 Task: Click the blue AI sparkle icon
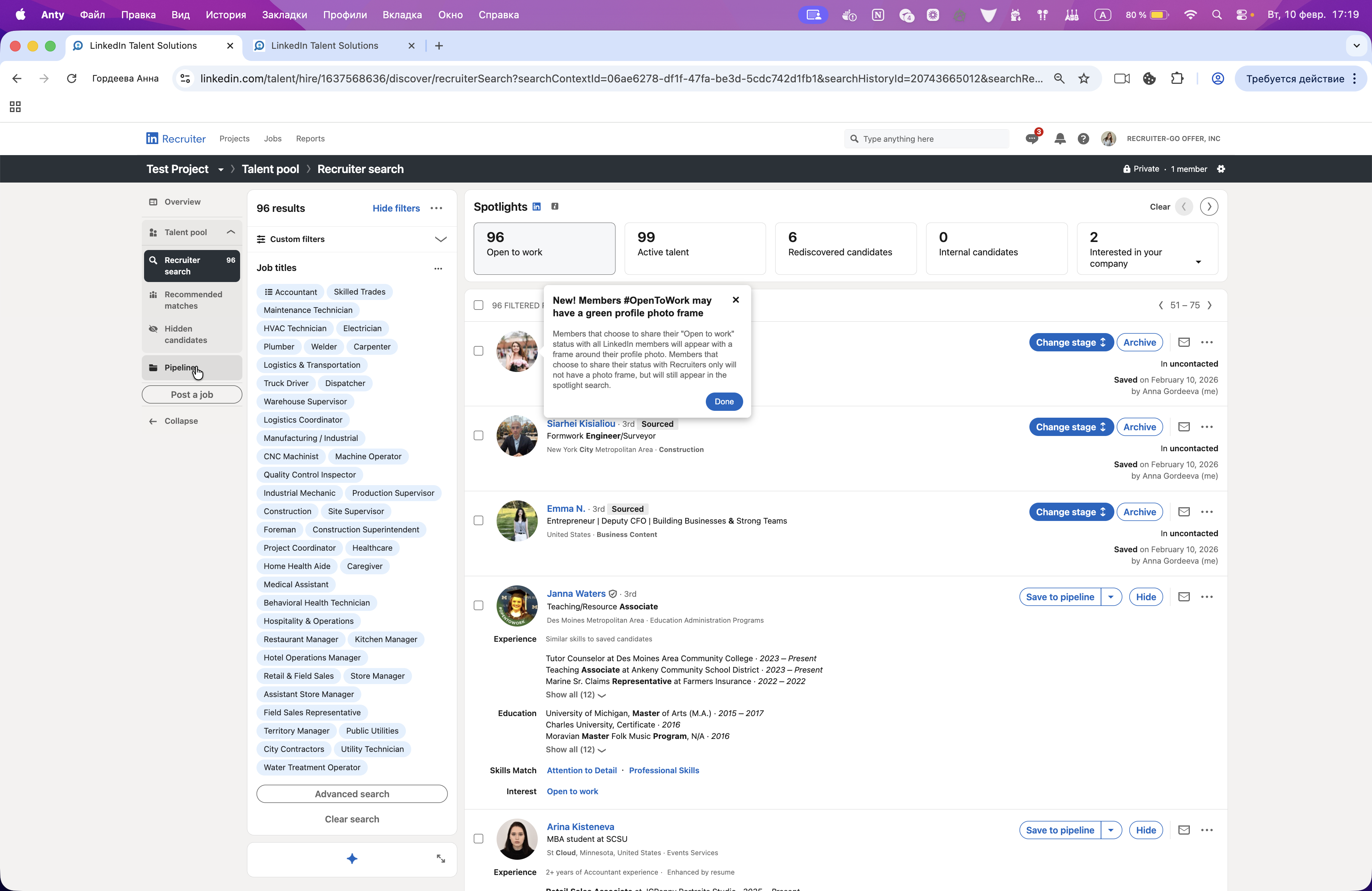coord(352,859)
